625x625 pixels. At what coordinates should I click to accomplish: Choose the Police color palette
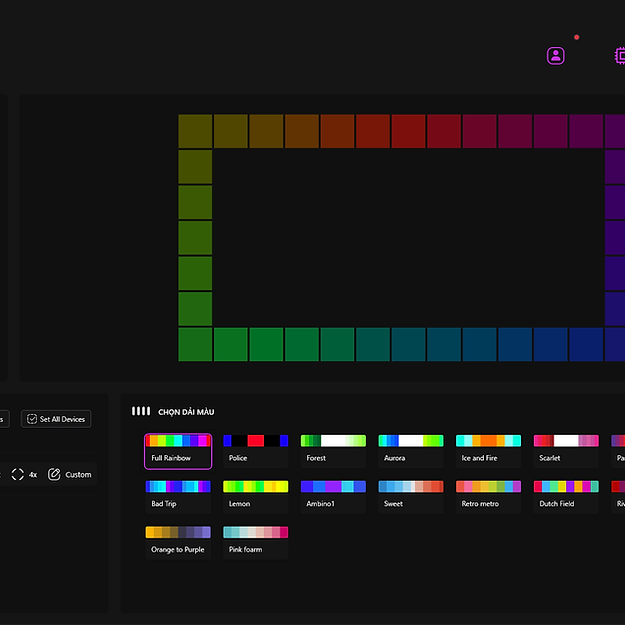pyautogui.click(x=255, y=451)
